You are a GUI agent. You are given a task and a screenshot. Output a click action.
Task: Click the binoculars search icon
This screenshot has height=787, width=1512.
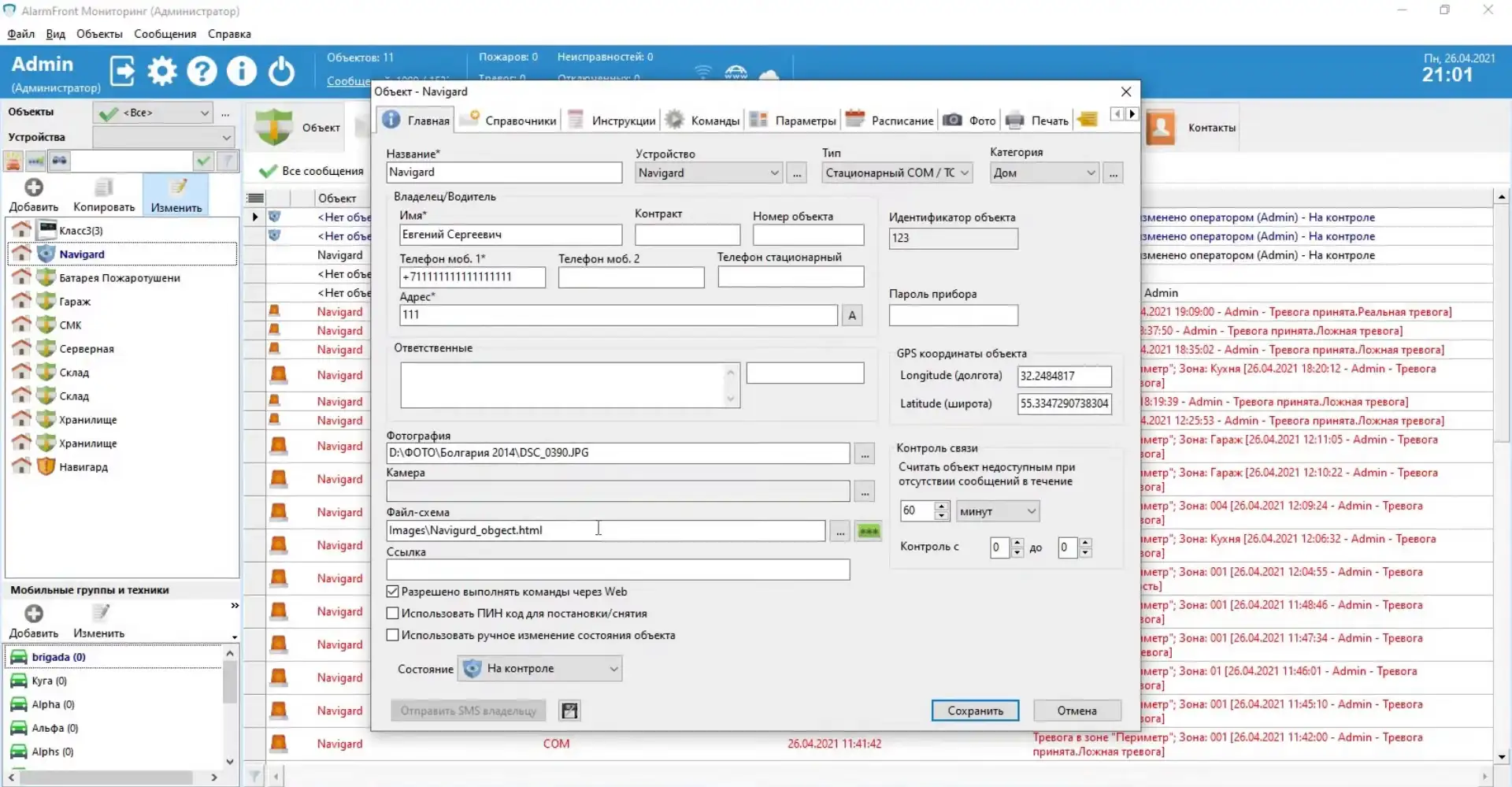pyautogui.click(x=60, y=161)
